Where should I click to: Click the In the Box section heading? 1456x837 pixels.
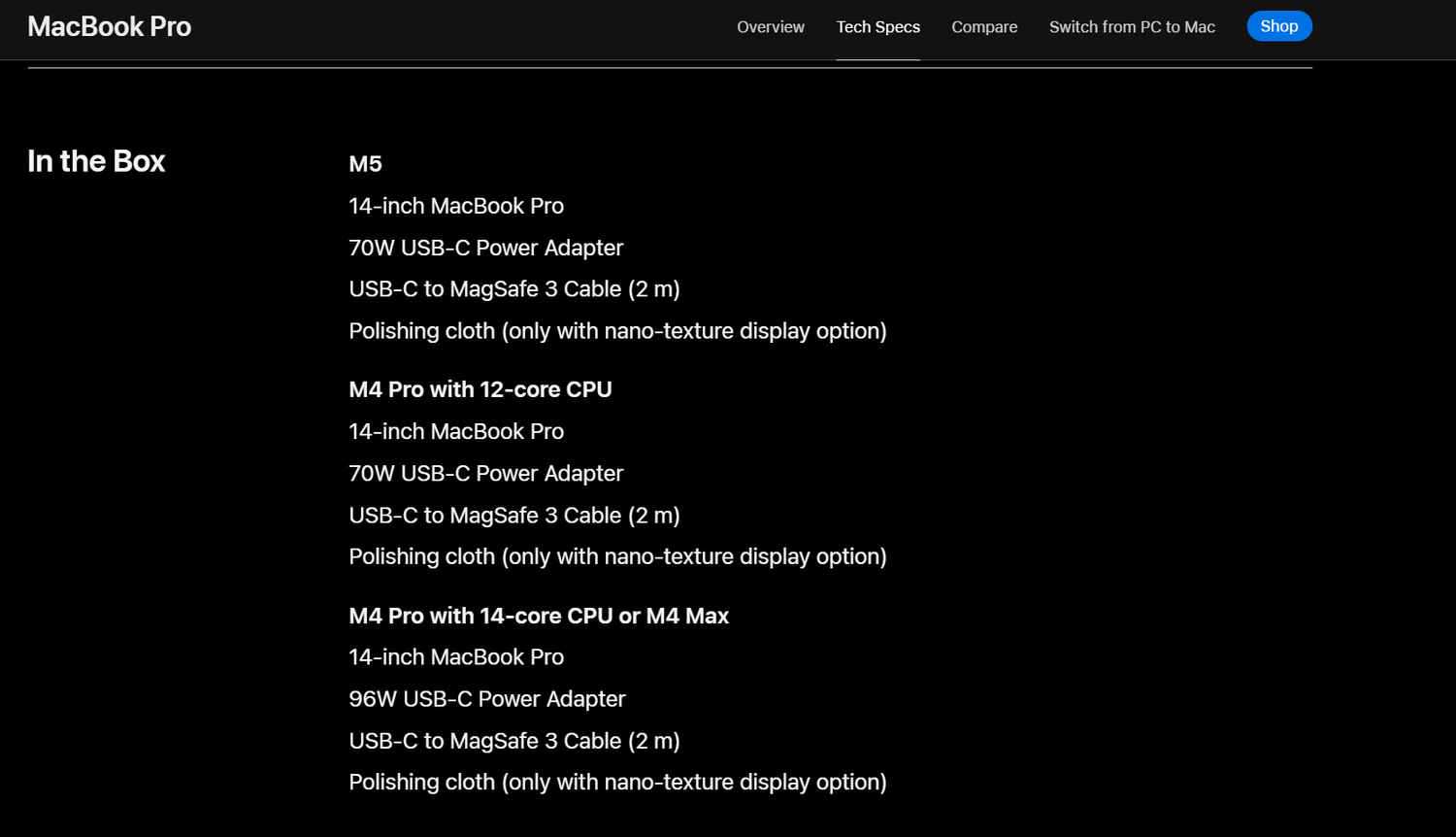pyautogui.click(x=96, y=161)
